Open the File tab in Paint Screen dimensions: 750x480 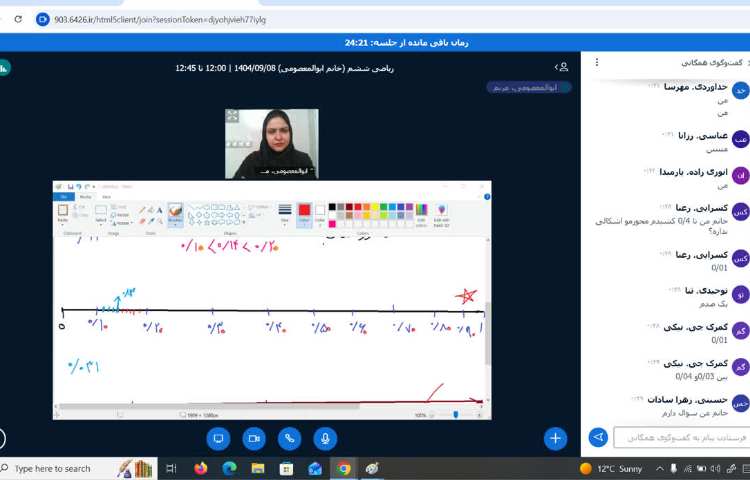point(64,196)
